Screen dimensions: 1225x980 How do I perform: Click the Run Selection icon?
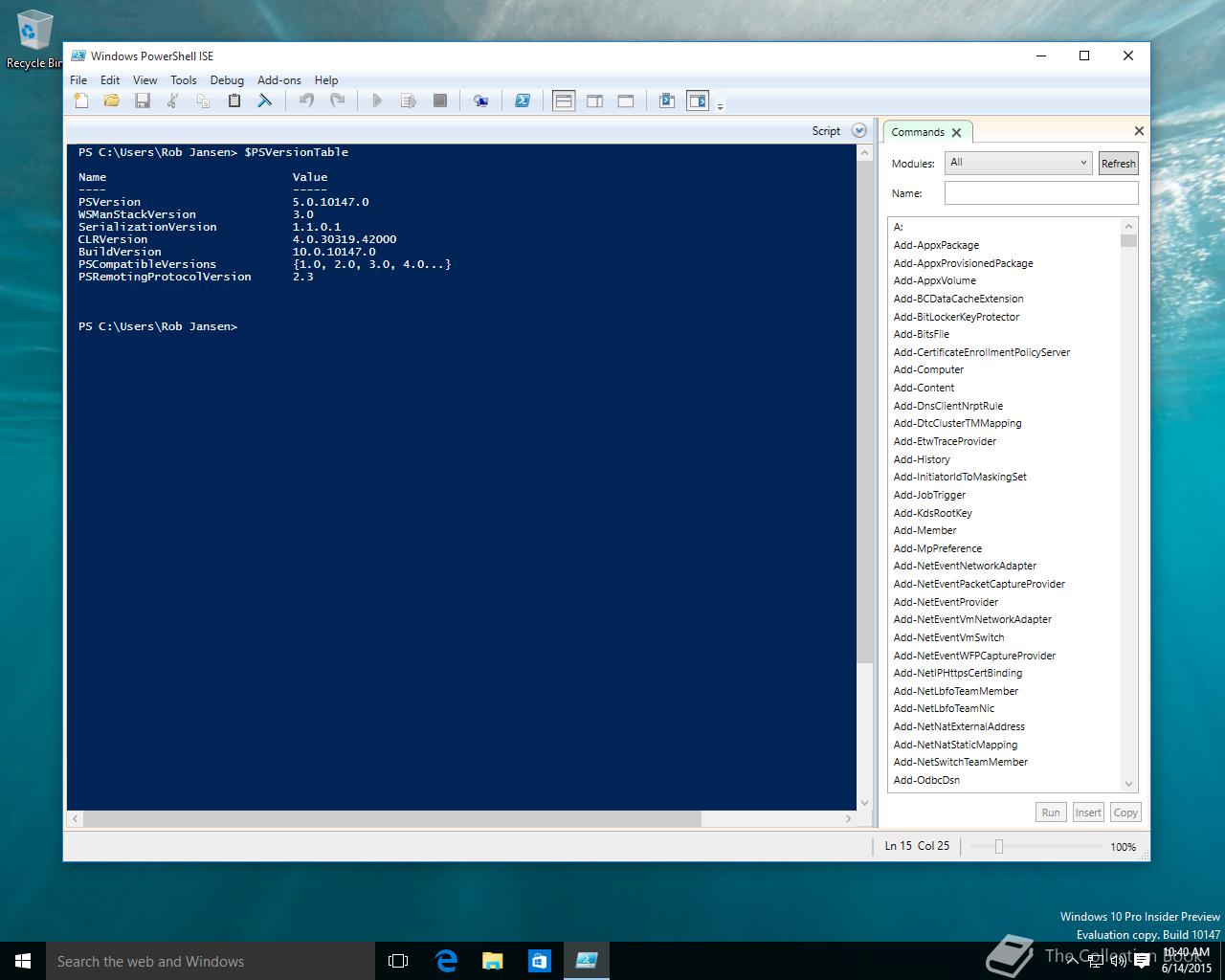click(409, 100)
